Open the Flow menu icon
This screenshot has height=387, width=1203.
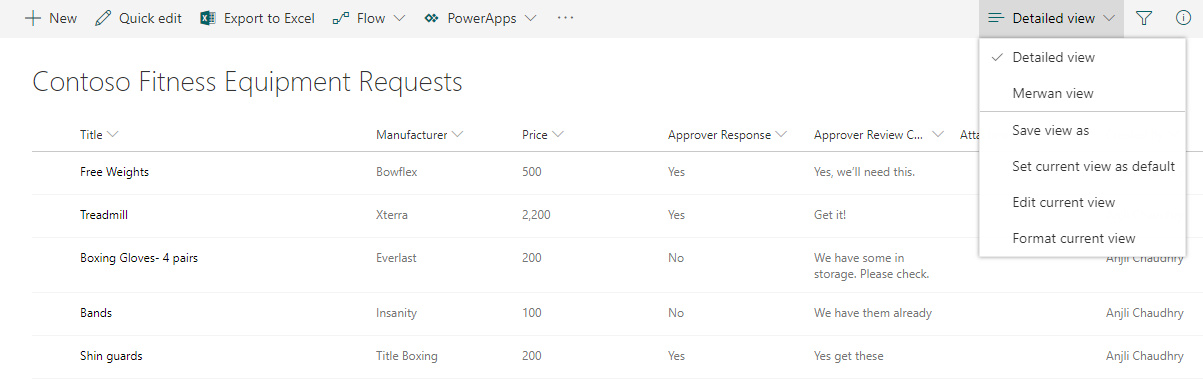click(x=341, y=18)
